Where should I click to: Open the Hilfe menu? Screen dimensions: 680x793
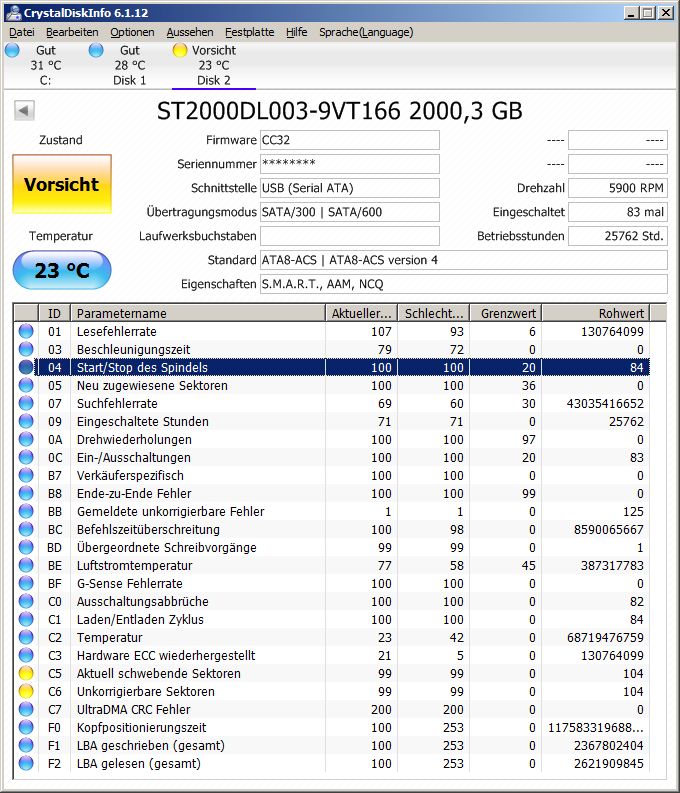(x=297, y=32)
